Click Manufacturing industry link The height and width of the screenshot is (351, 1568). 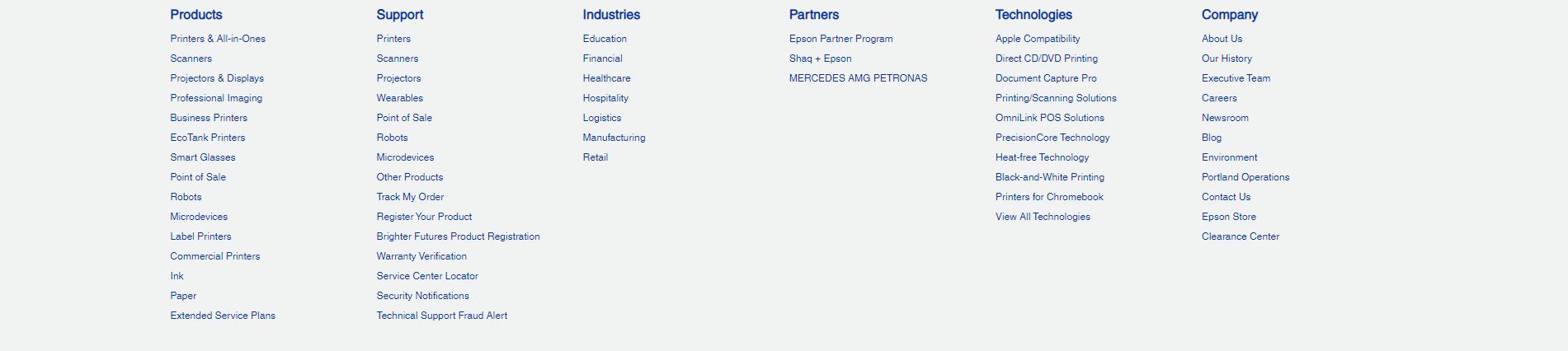click(614, 138)
